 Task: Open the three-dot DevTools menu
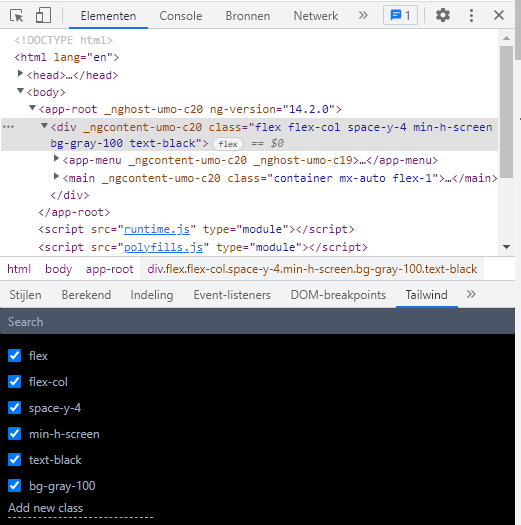(x=471, y=15)
